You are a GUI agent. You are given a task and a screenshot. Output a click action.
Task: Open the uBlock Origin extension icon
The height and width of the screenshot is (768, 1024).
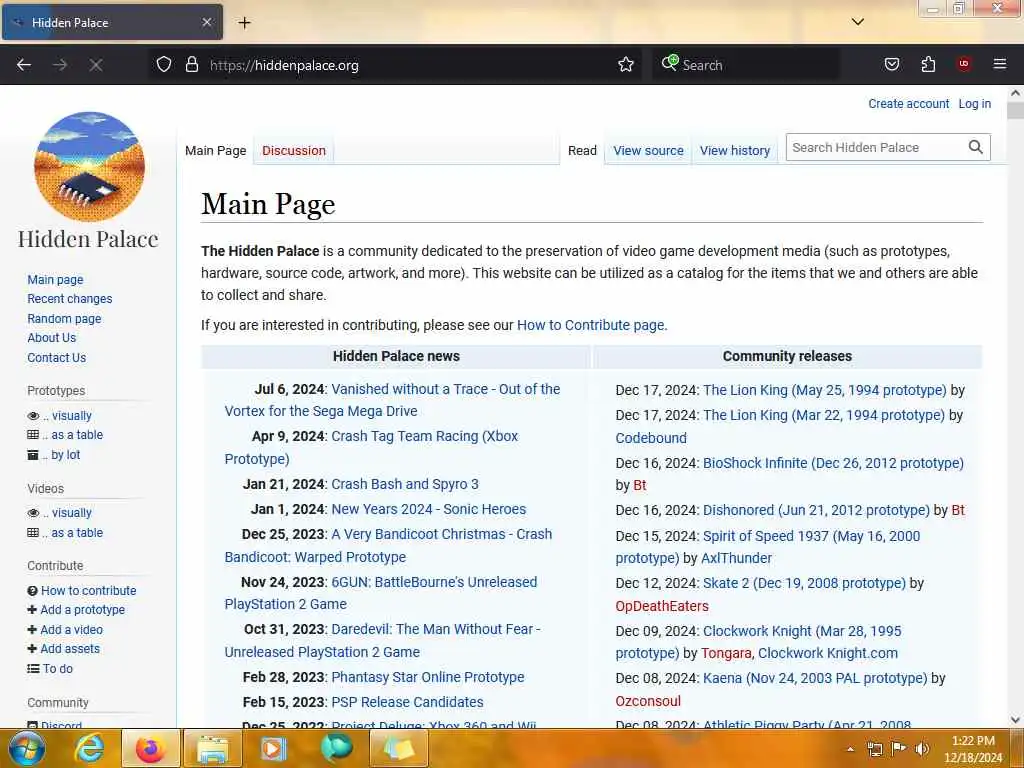coord(963,64)
